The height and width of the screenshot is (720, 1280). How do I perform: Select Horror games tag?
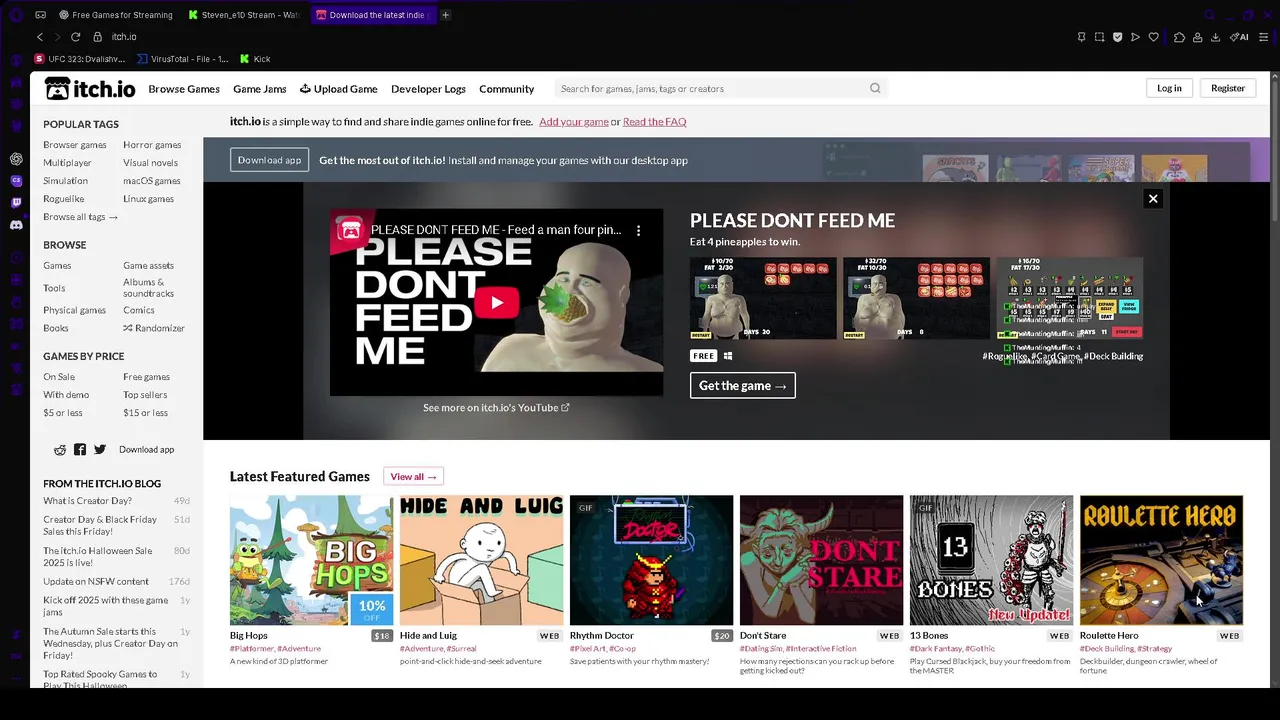coord(152,145)
